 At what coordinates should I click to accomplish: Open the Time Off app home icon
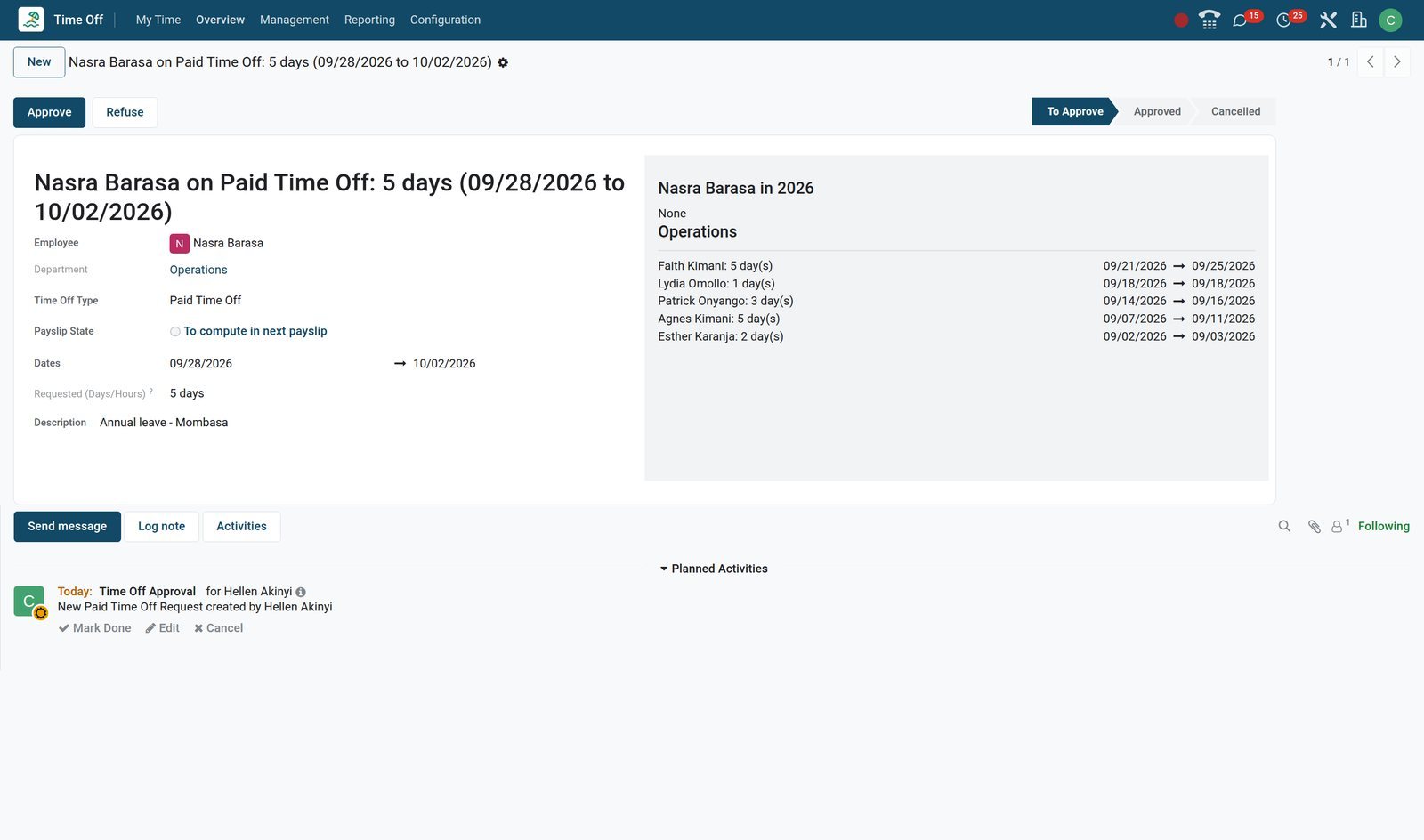tap(31, 20)
